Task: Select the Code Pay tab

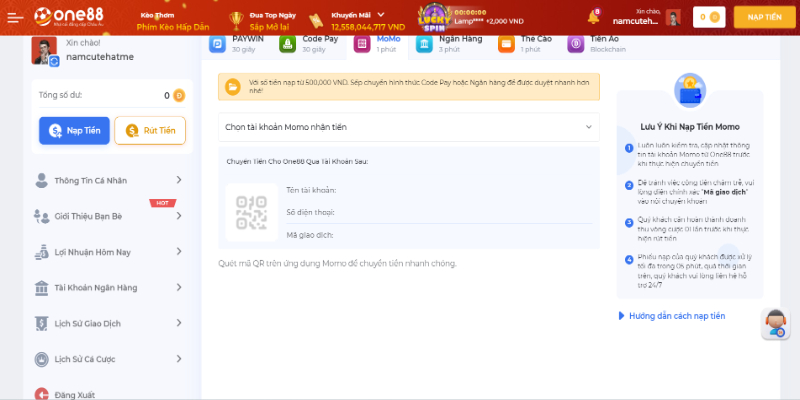Action: [x=309, y=44]
